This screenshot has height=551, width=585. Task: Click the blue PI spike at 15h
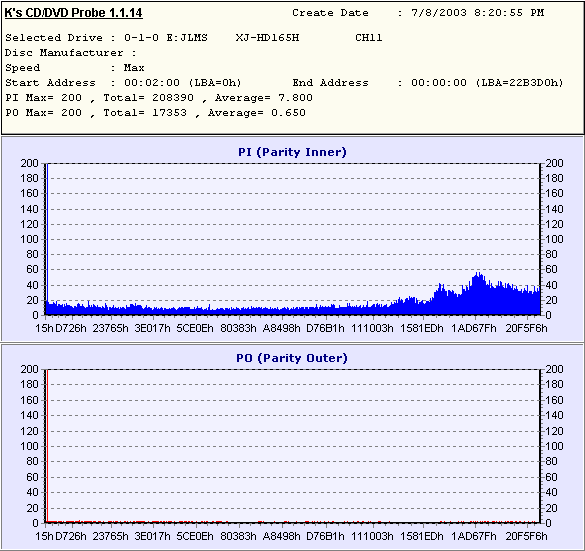(47, 239)
